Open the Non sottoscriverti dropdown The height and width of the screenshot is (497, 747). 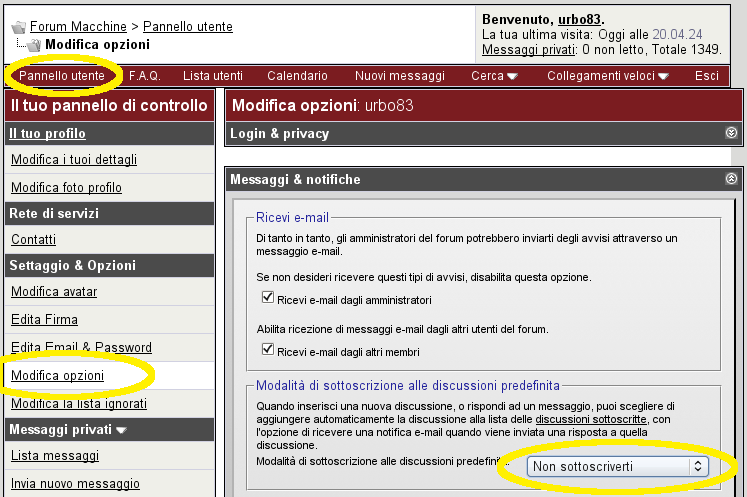click(x=618, y=466)
